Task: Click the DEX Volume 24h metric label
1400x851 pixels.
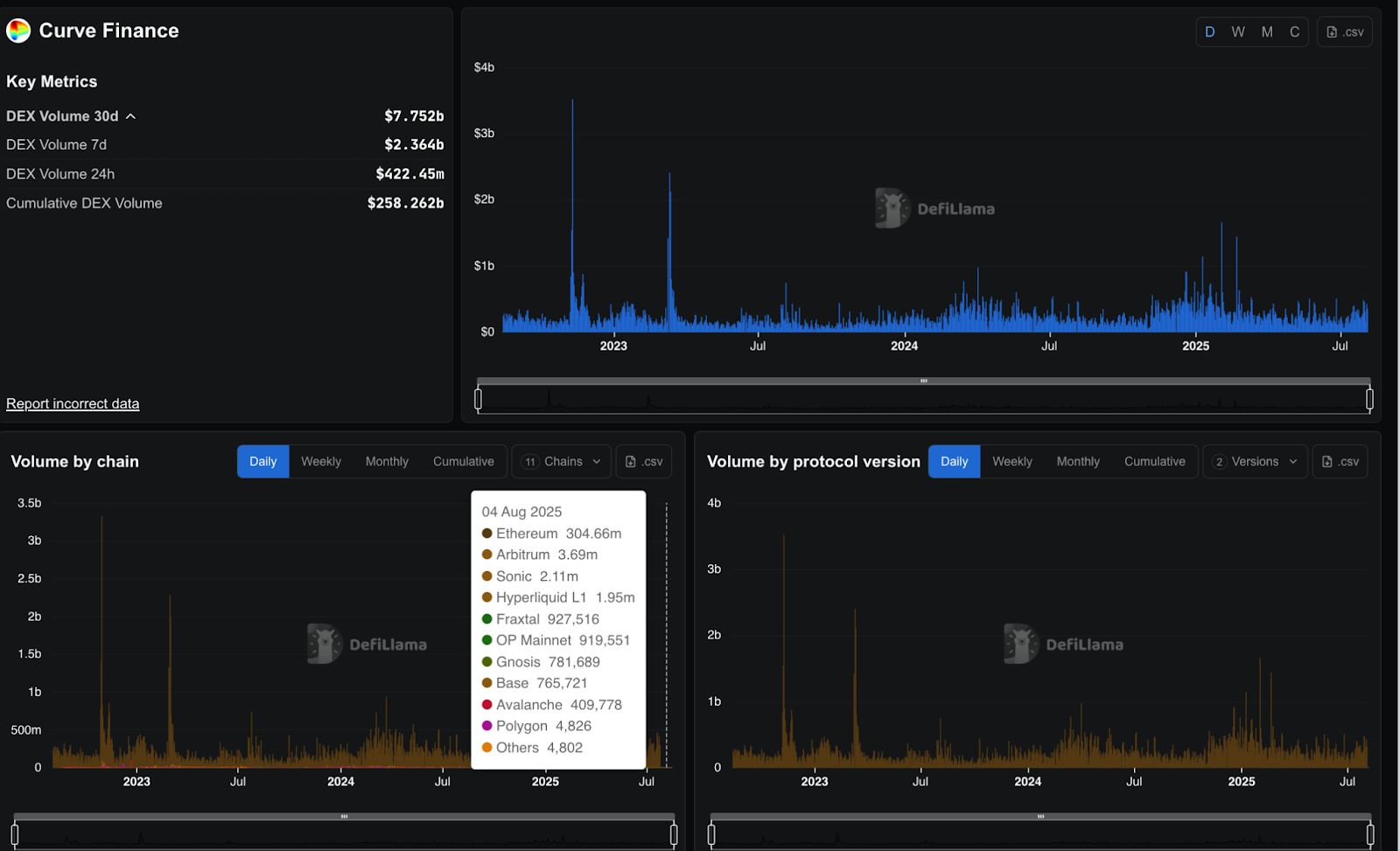Action: [x=60, y=174]
